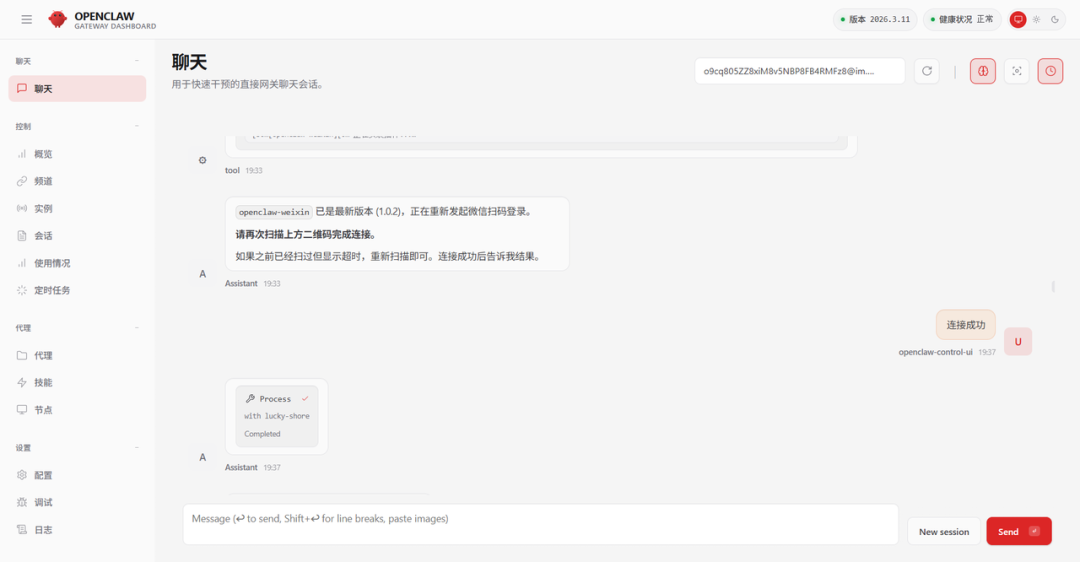Click the refresh chat icon

pos(927,71)
